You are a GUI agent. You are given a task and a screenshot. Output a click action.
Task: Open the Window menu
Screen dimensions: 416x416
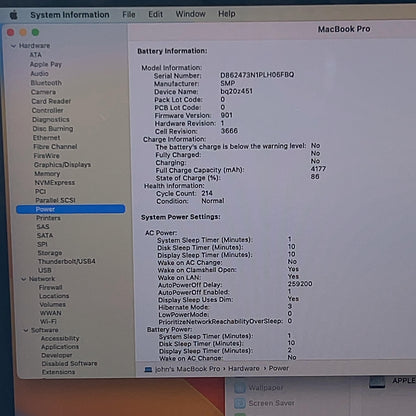[x=190, y=14]
